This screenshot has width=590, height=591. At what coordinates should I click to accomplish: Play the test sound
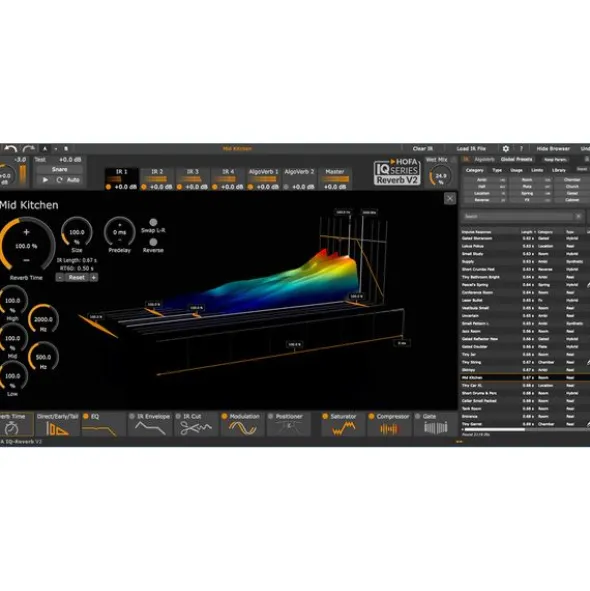pyautogui.click(x=45, y=180)
